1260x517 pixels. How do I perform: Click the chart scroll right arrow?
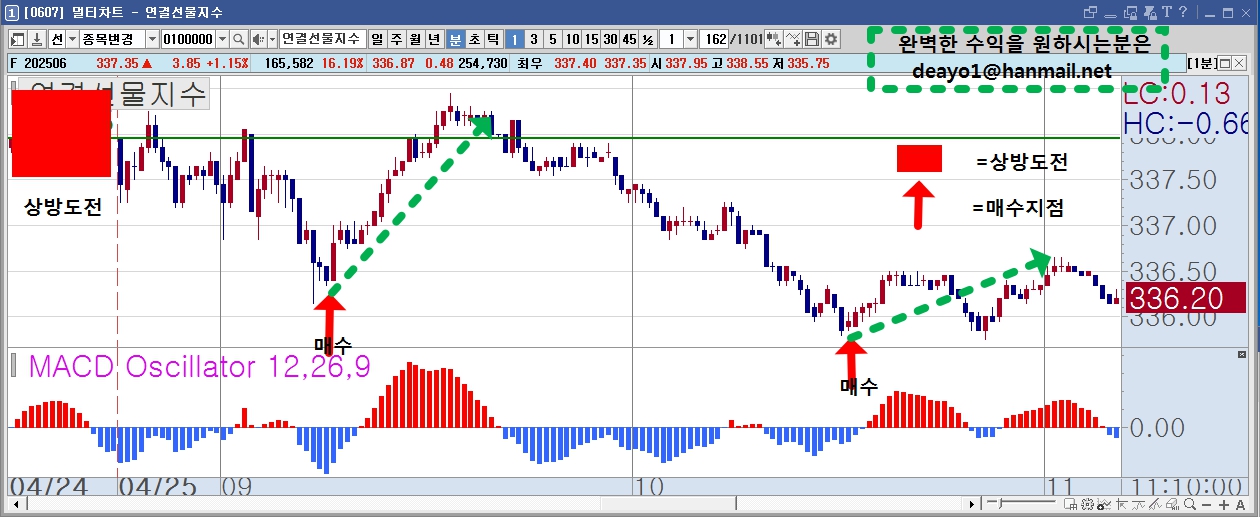point(972,504)
